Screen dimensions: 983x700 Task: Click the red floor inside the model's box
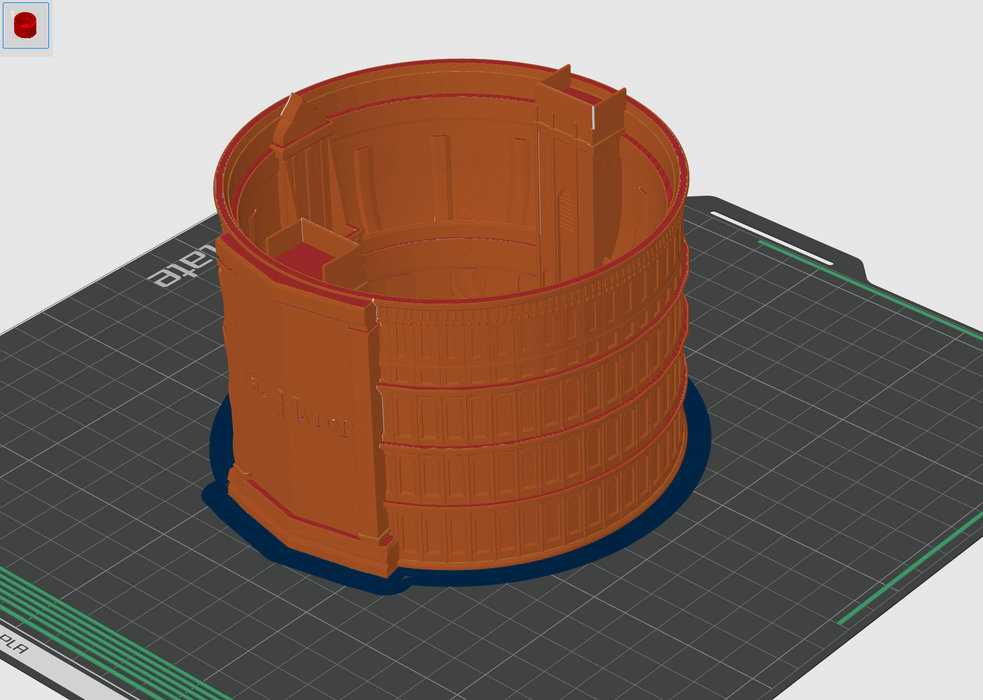coord(298,257)
